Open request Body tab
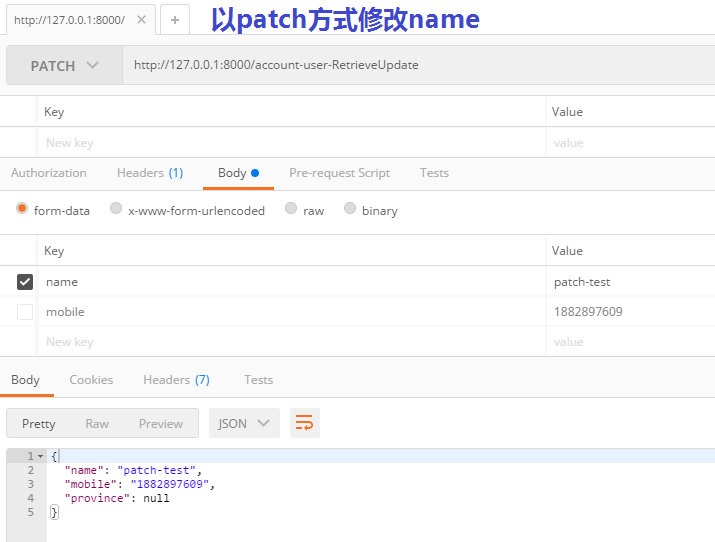Image resolution: width=715 pixels, height=542 pixels. click(x=238, y=173)
